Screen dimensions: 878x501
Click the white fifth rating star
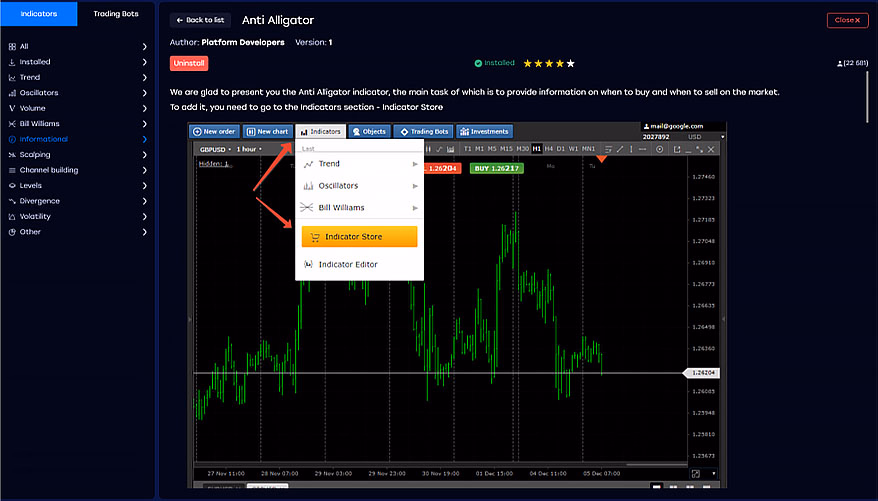coord(571,63)
